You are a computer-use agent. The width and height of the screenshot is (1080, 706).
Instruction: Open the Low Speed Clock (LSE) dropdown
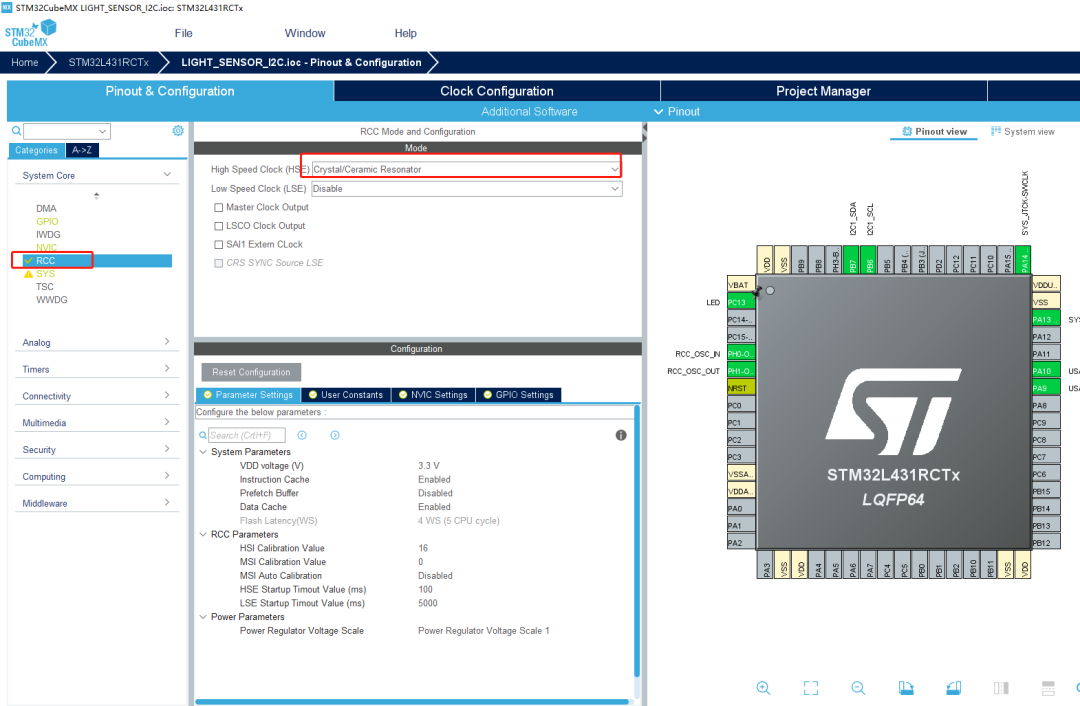click(x=467, y=188)
